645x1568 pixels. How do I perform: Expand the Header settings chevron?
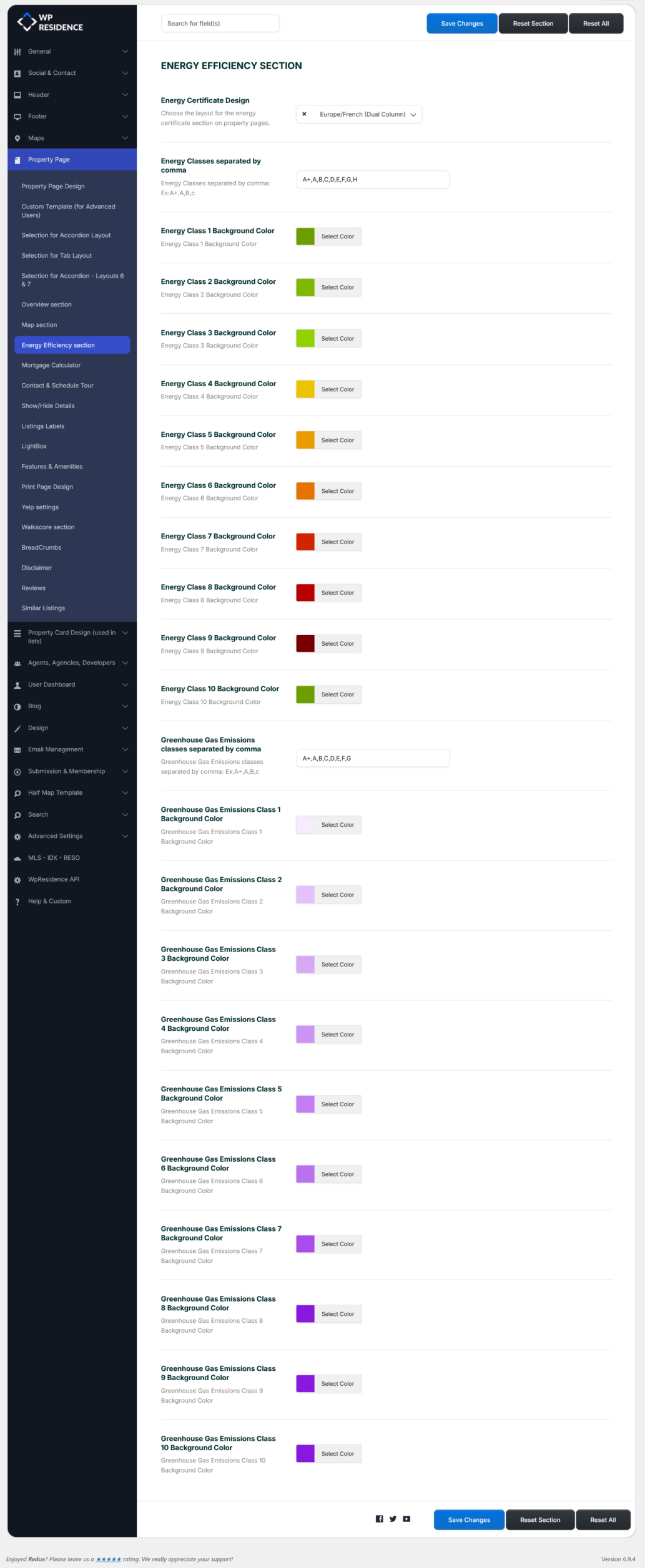(125, 95)
